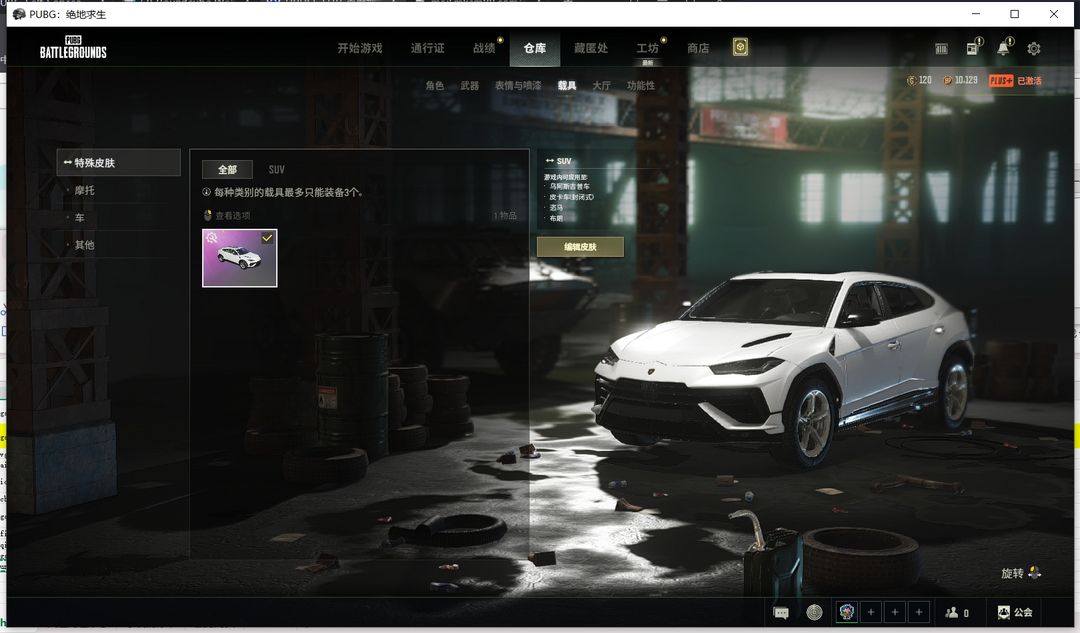This screenshot has width=1080, height=633.
Task: Open the 战绩 tab
Action: click(484, 48)
